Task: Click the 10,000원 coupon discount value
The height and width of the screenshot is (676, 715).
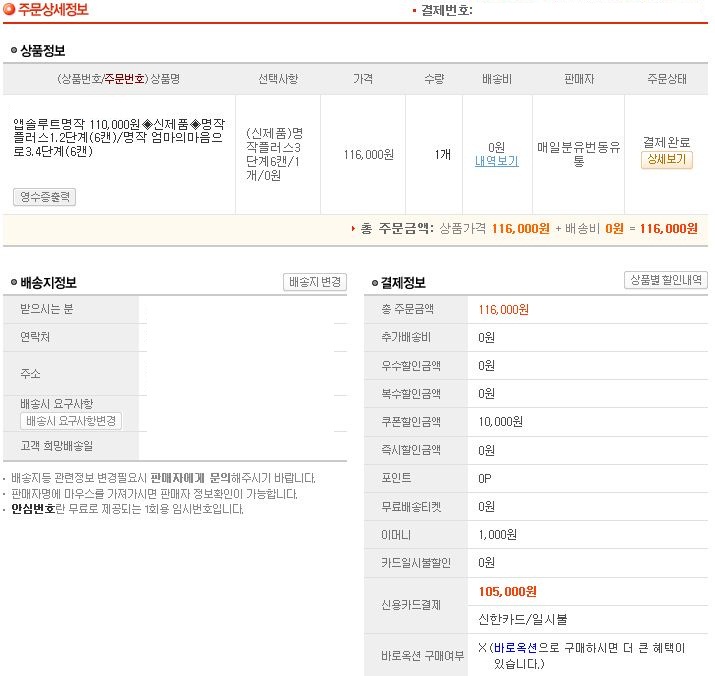Action: [500, 421]
